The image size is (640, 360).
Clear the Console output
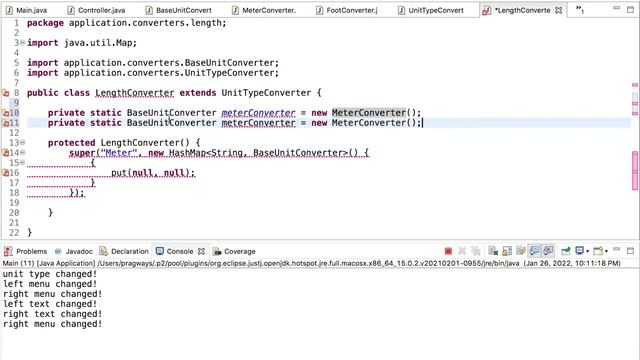(x=493, y=251)
